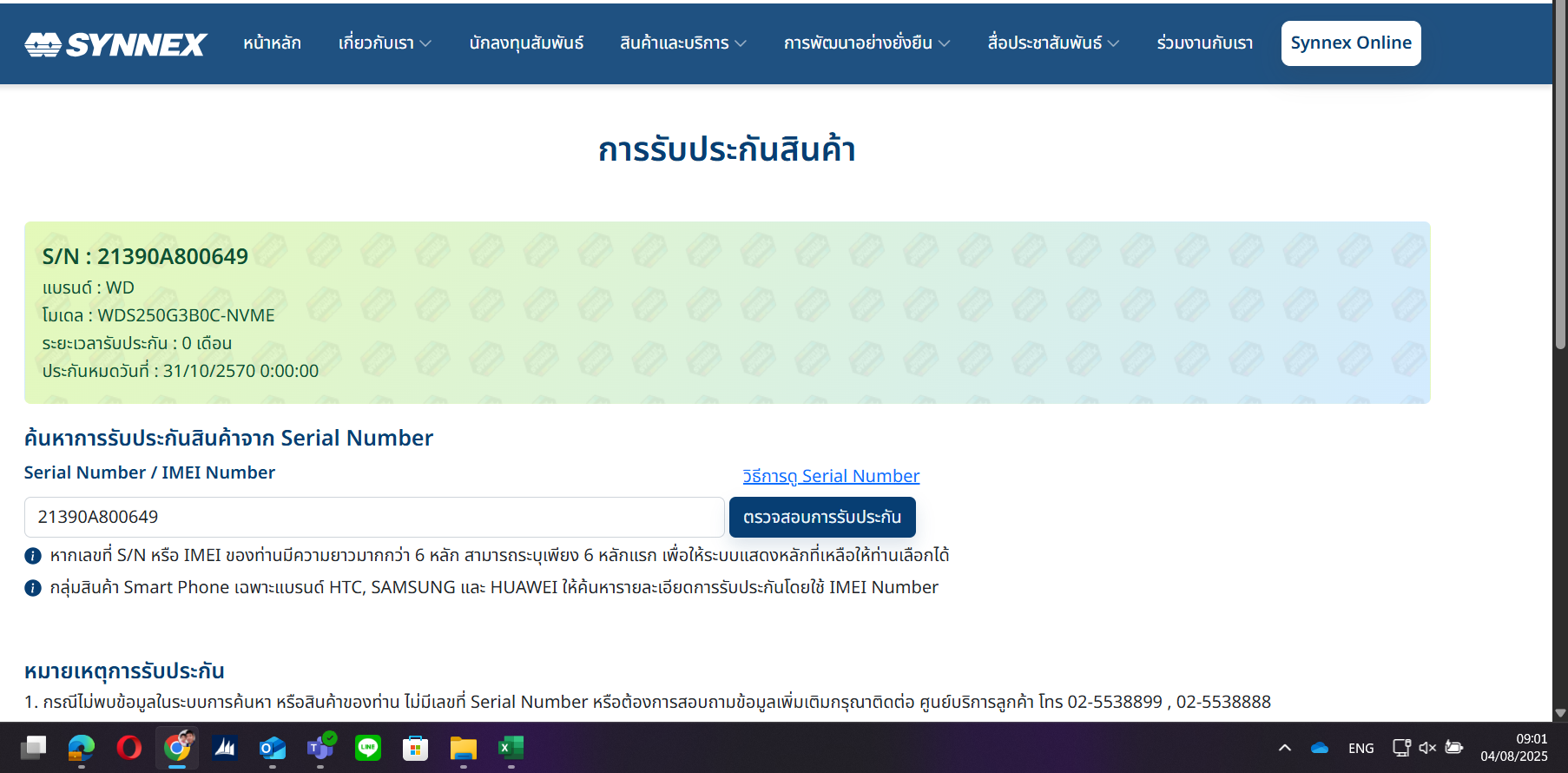Unmute via the muted speaker tray icon
This screenshot has width=1568, height=773.
(1427, 748)
